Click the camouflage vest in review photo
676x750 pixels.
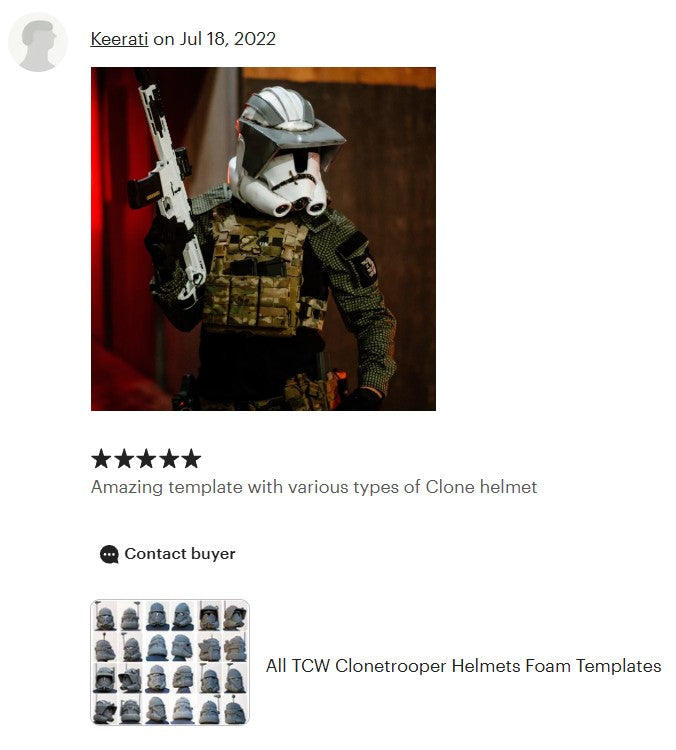(257, 273)
